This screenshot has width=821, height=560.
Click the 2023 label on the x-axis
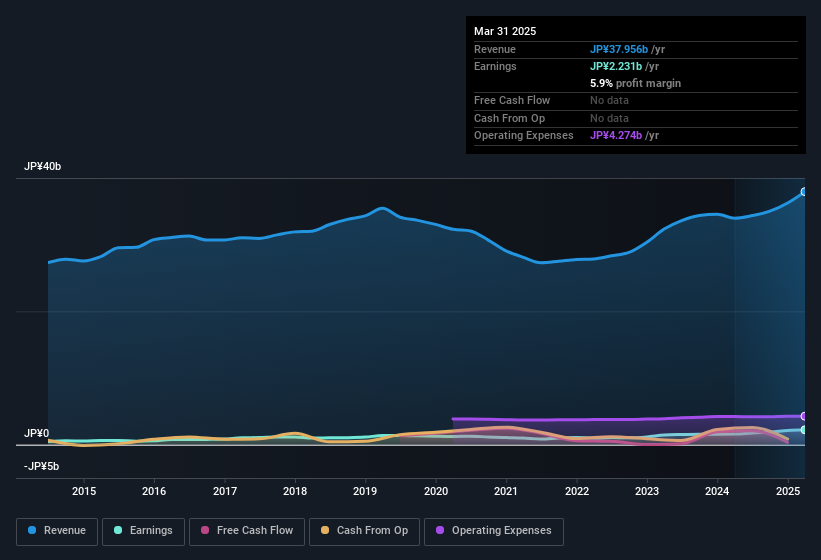(647, 491)
